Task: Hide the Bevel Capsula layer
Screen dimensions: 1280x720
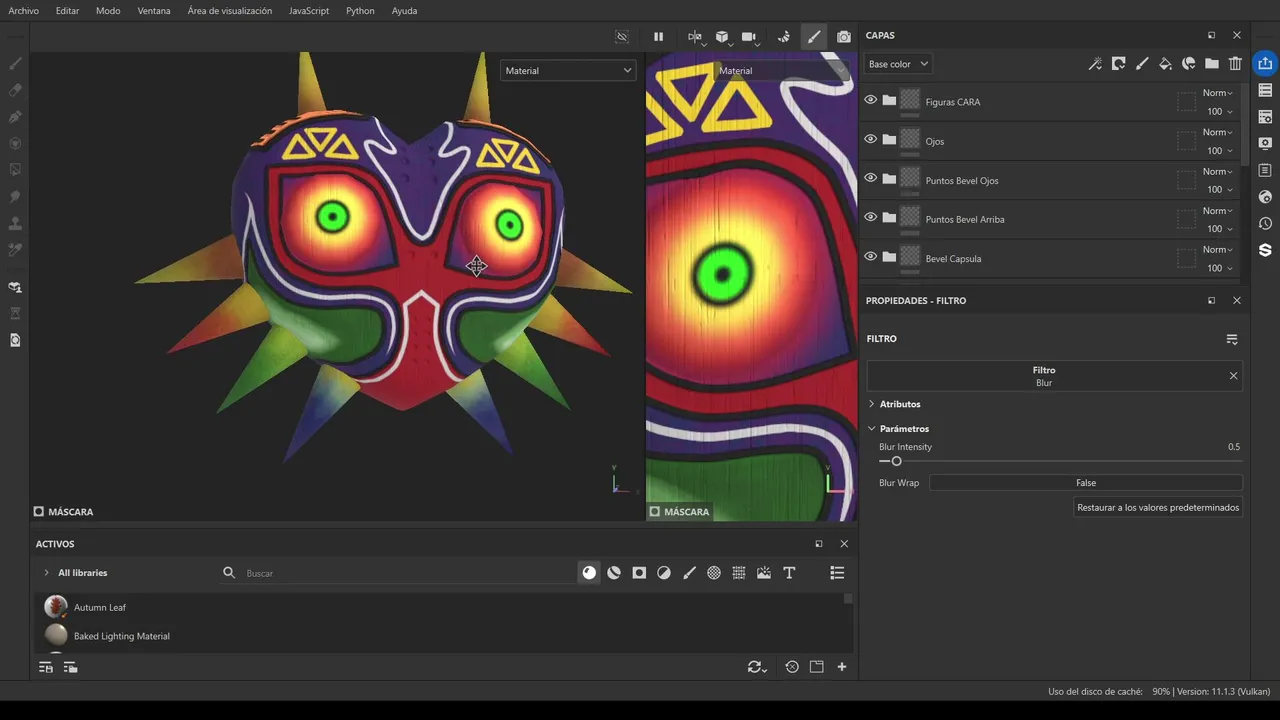Action: click(870, 257)
